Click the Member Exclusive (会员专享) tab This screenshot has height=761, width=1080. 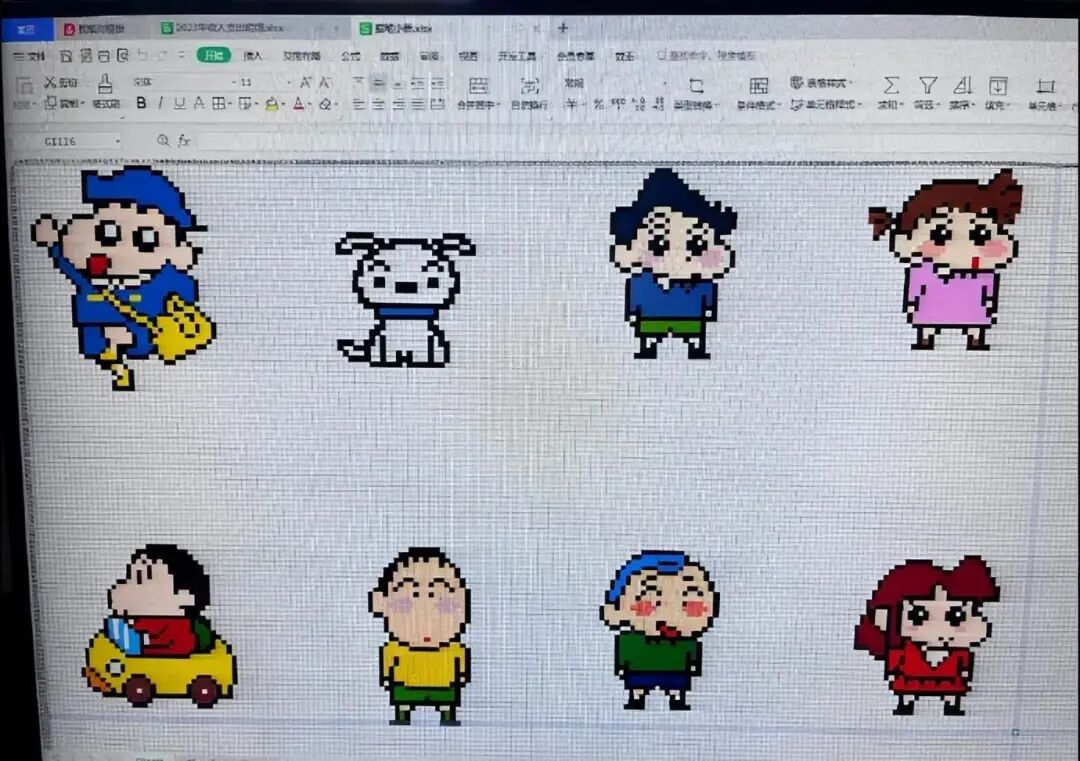point(575,56)
